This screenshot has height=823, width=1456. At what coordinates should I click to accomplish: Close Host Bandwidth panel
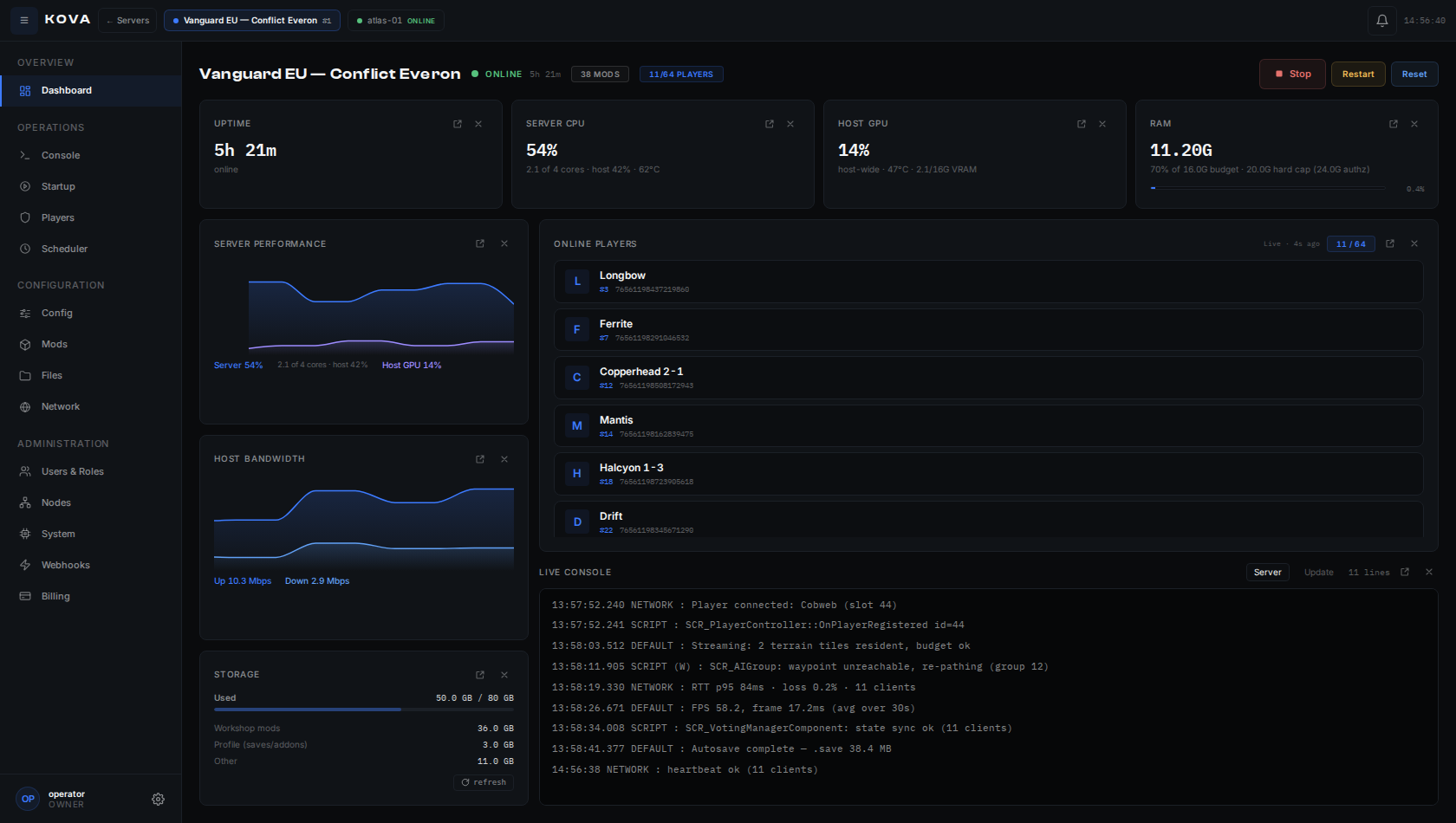(x=504, y=459)
